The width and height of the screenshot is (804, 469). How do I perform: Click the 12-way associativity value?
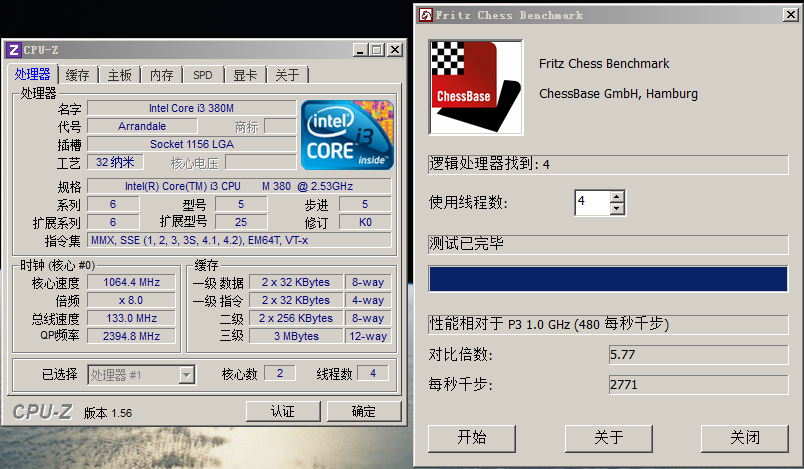pos(368,336)
